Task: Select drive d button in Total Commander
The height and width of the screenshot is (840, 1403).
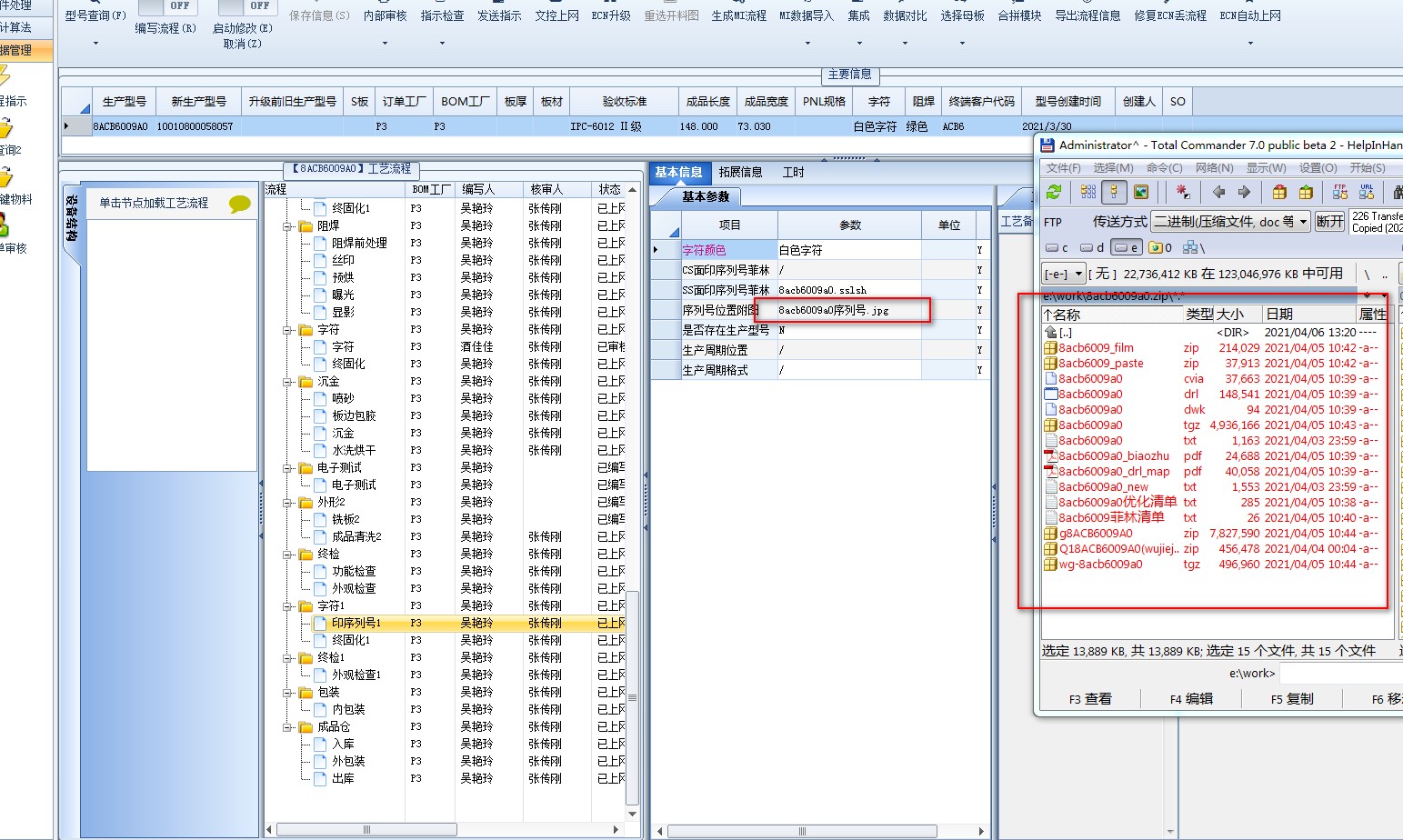Action: [1092, 247]
